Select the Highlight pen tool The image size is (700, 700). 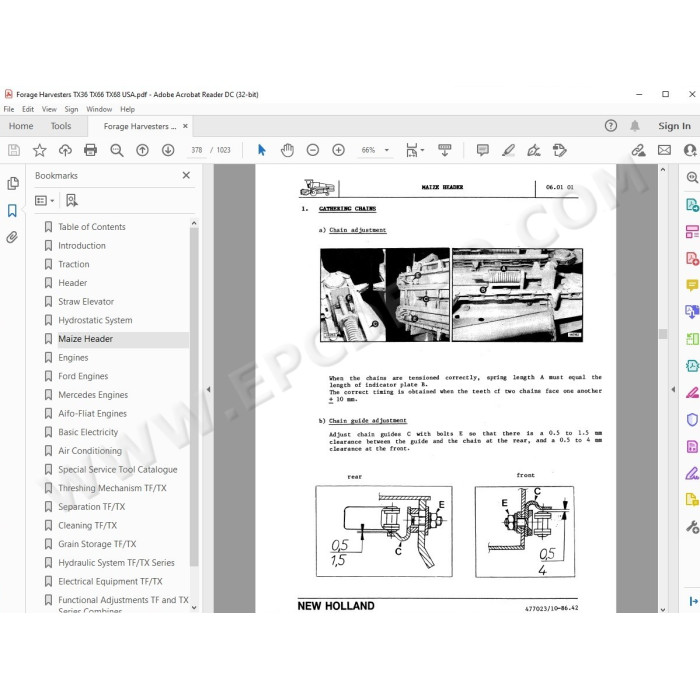(x=508, y=150)
